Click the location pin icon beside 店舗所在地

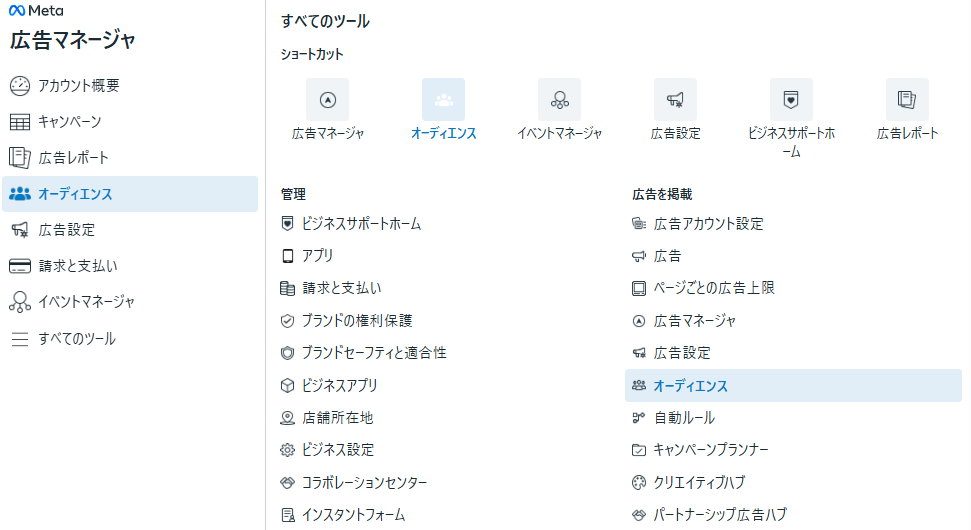click(x=287, y=418)
